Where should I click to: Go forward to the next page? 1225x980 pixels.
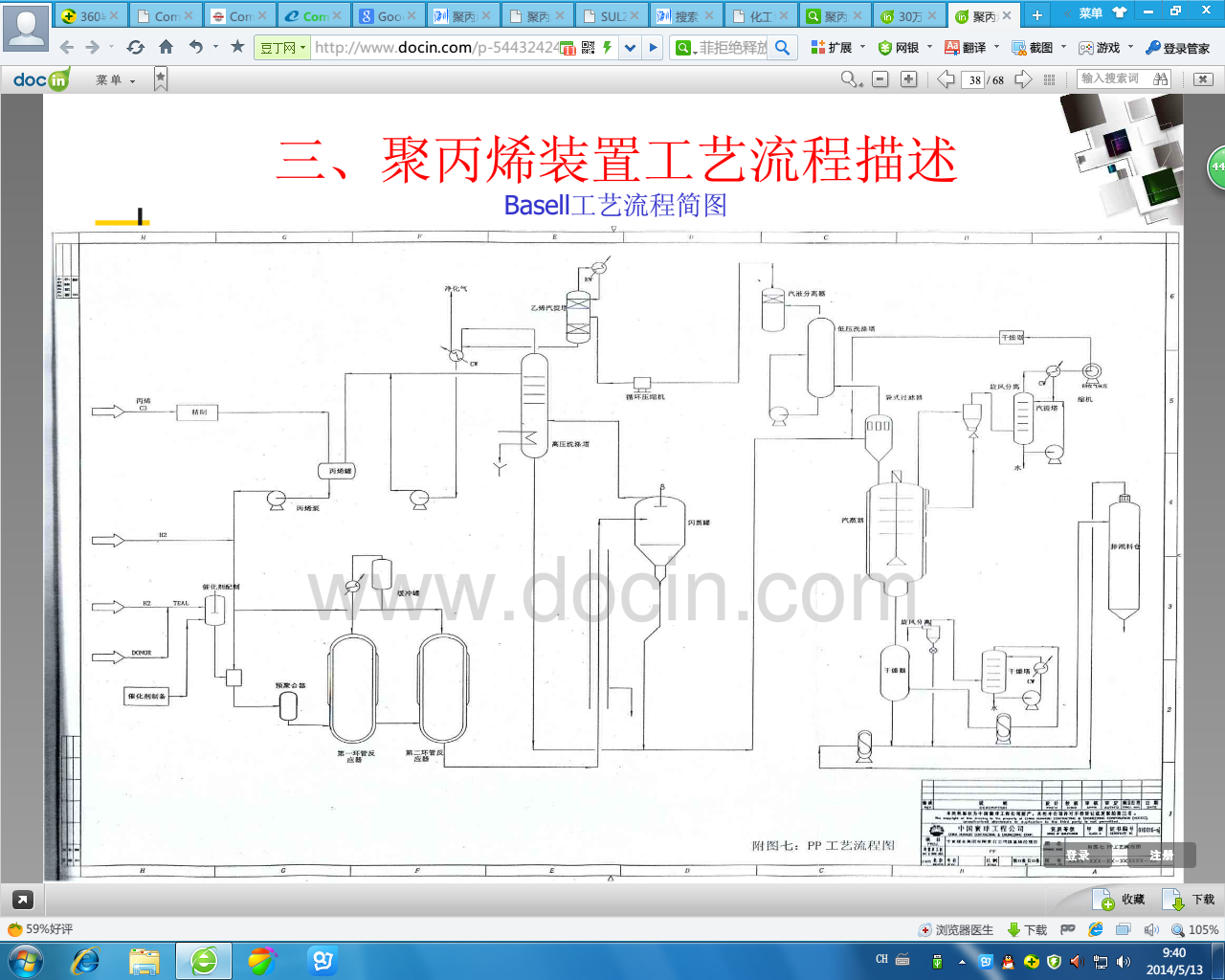[92, 47]
